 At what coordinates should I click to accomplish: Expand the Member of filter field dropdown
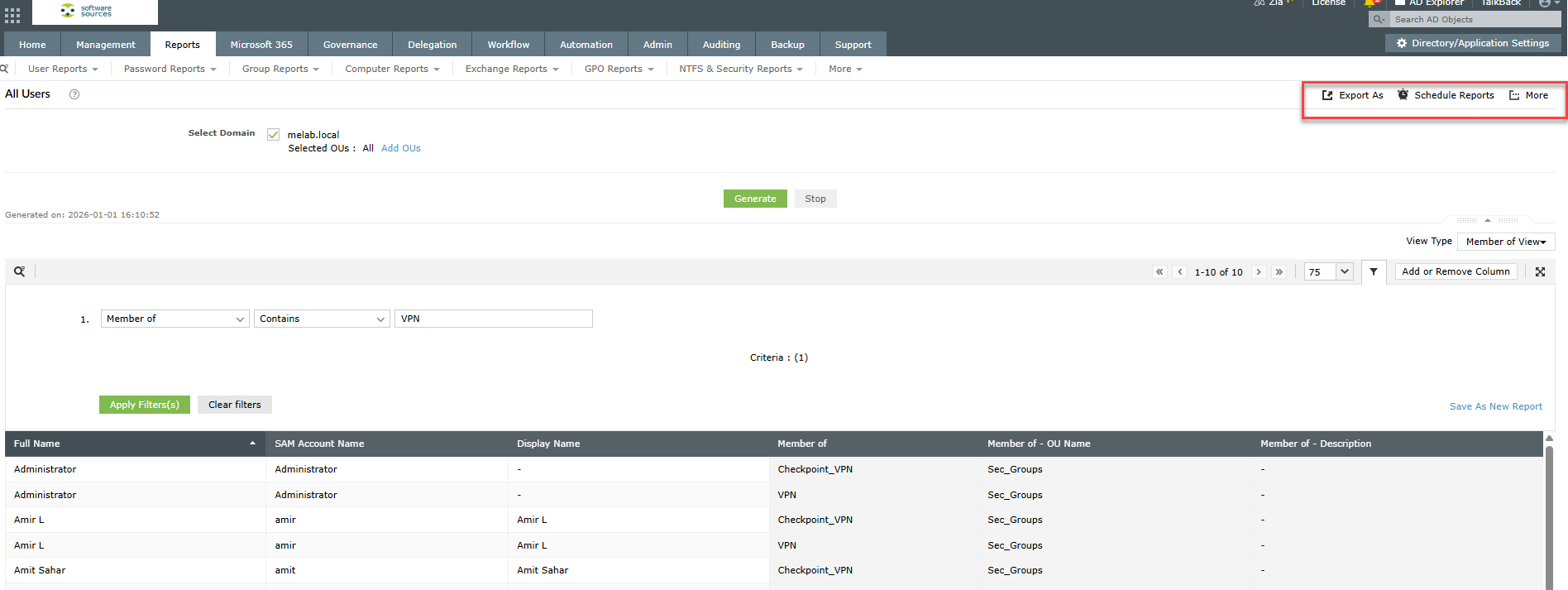point(174,319)
